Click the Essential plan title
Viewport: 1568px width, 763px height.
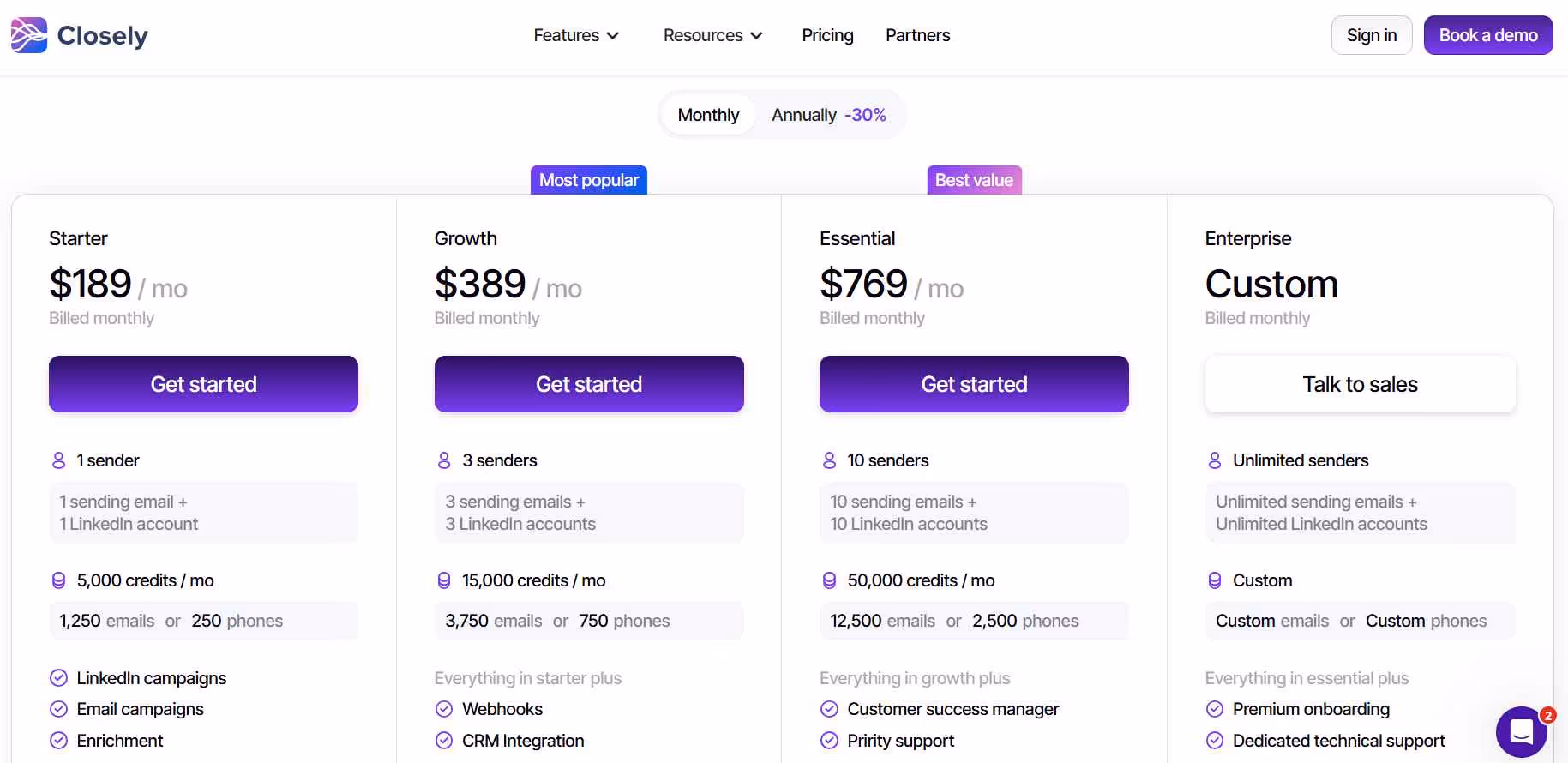[x=857, y=238]
